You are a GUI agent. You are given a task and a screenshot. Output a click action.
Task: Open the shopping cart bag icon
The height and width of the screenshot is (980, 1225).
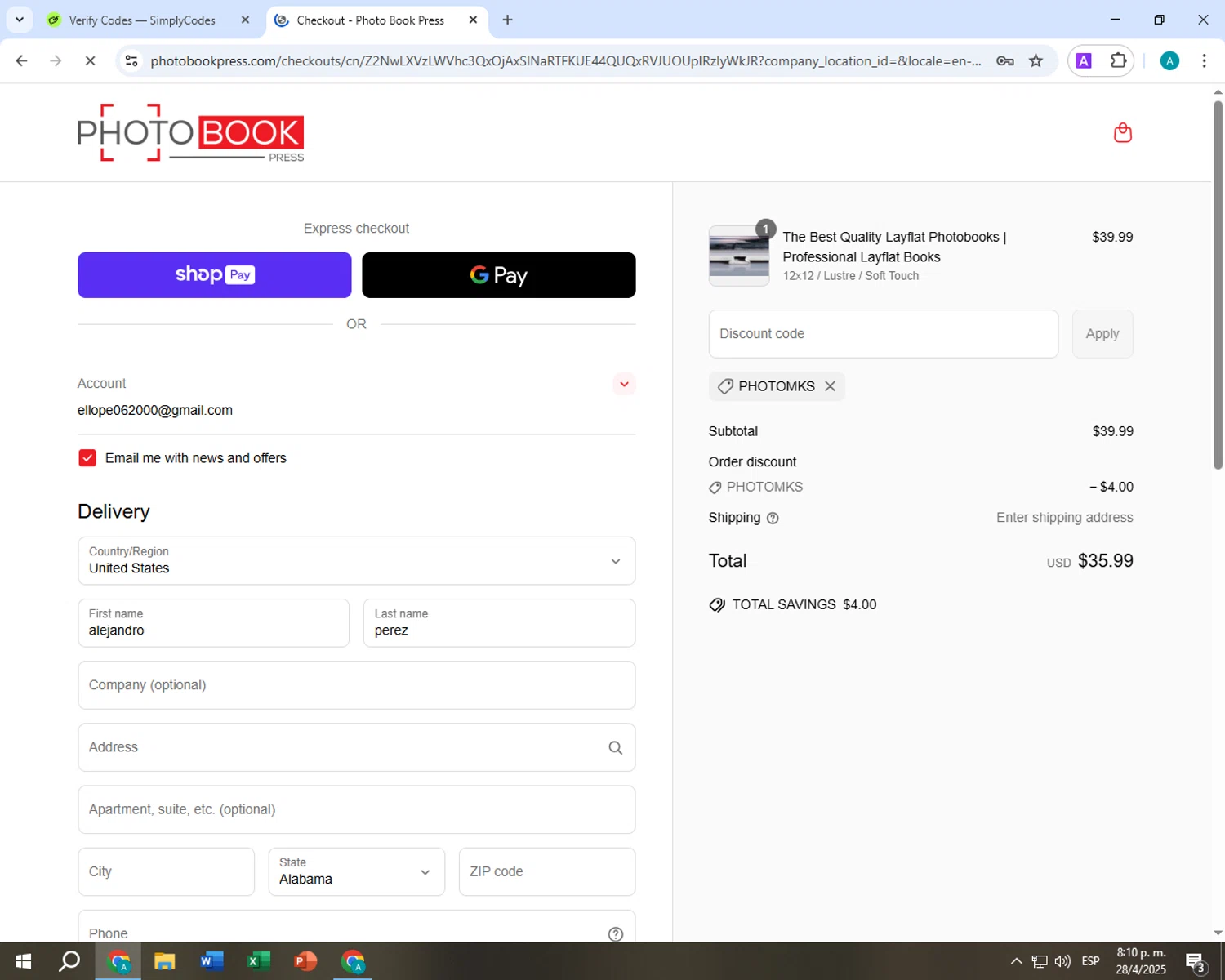coord(1123,132)
